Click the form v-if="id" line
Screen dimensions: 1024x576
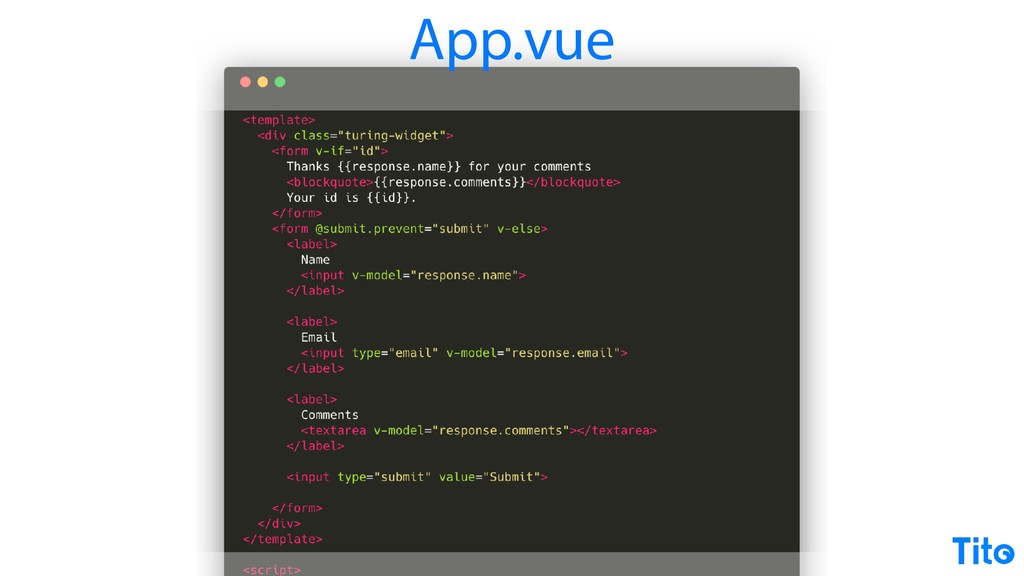pyautogui.click(x=330, y=151)
